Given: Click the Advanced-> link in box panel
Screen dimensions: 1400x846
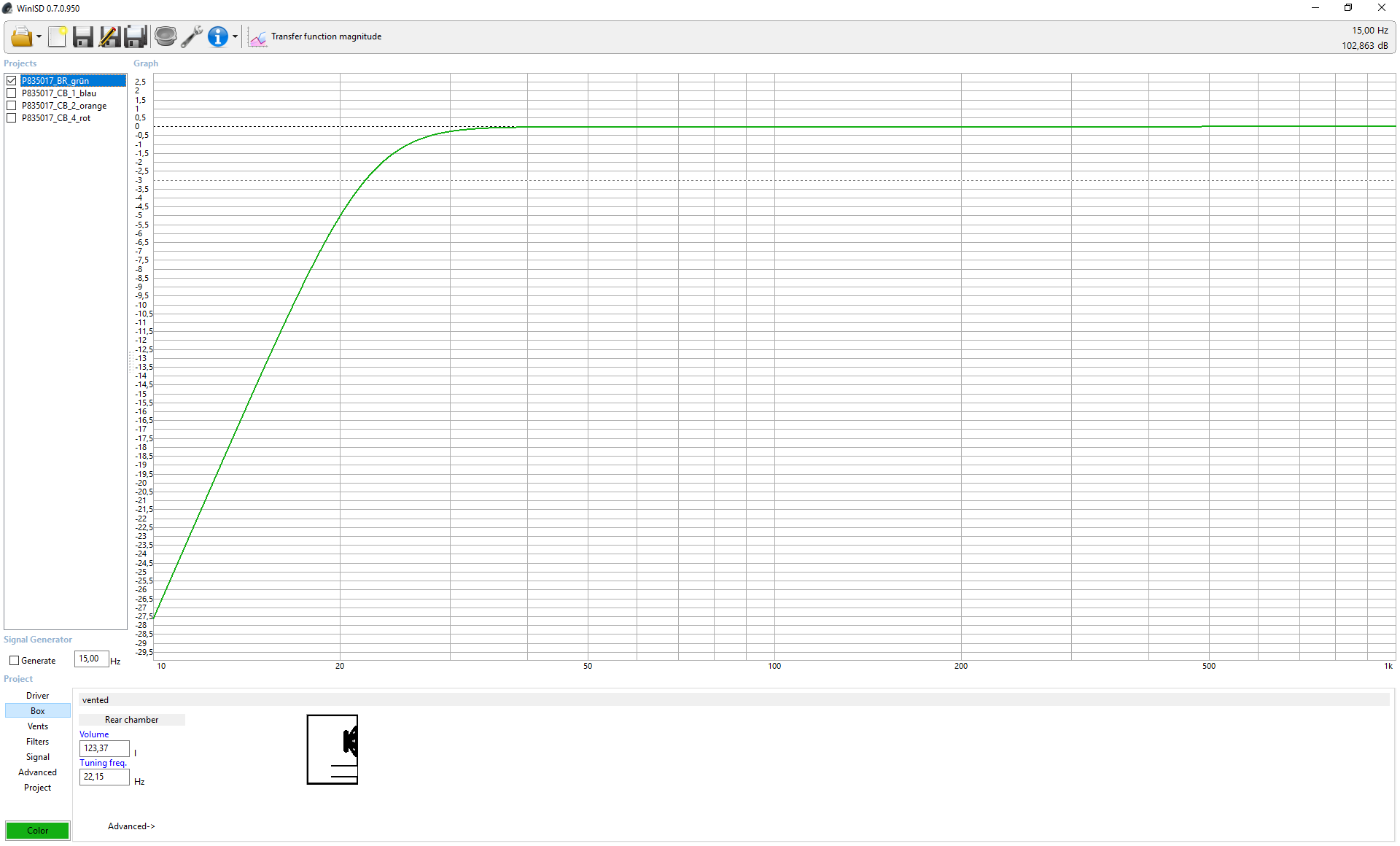Looking at the screenshot, I should [x=131, y=826].
